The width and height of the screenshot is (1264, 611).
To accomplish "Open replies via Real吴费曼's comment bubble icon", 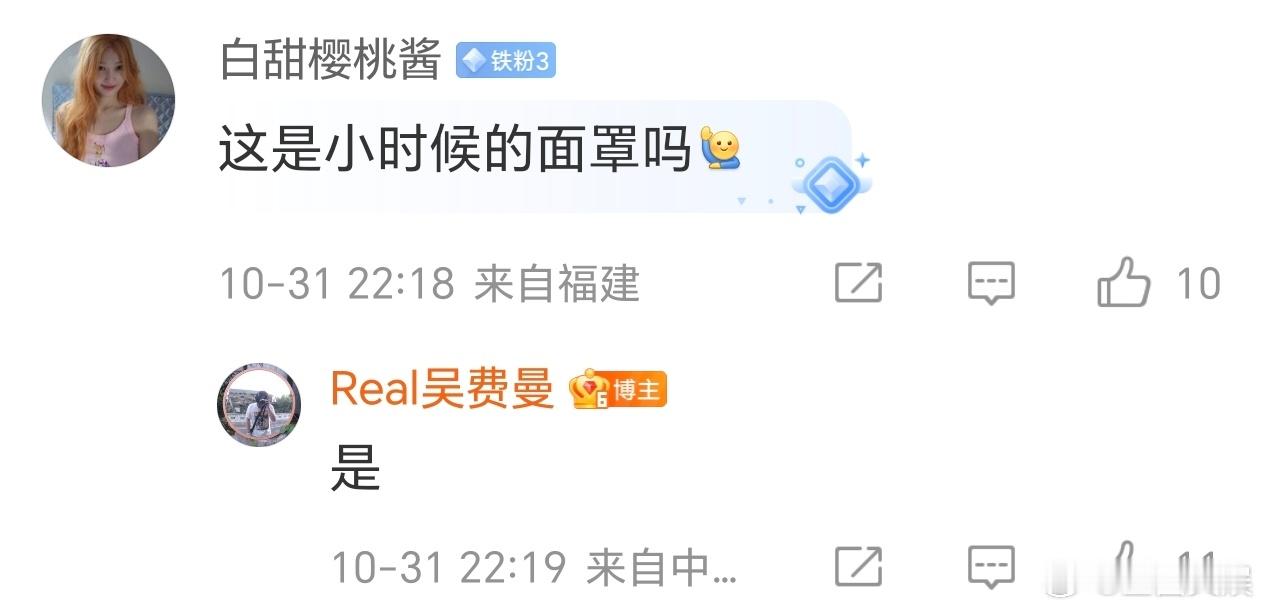I will pyautogui.click(x=991, y=567).
